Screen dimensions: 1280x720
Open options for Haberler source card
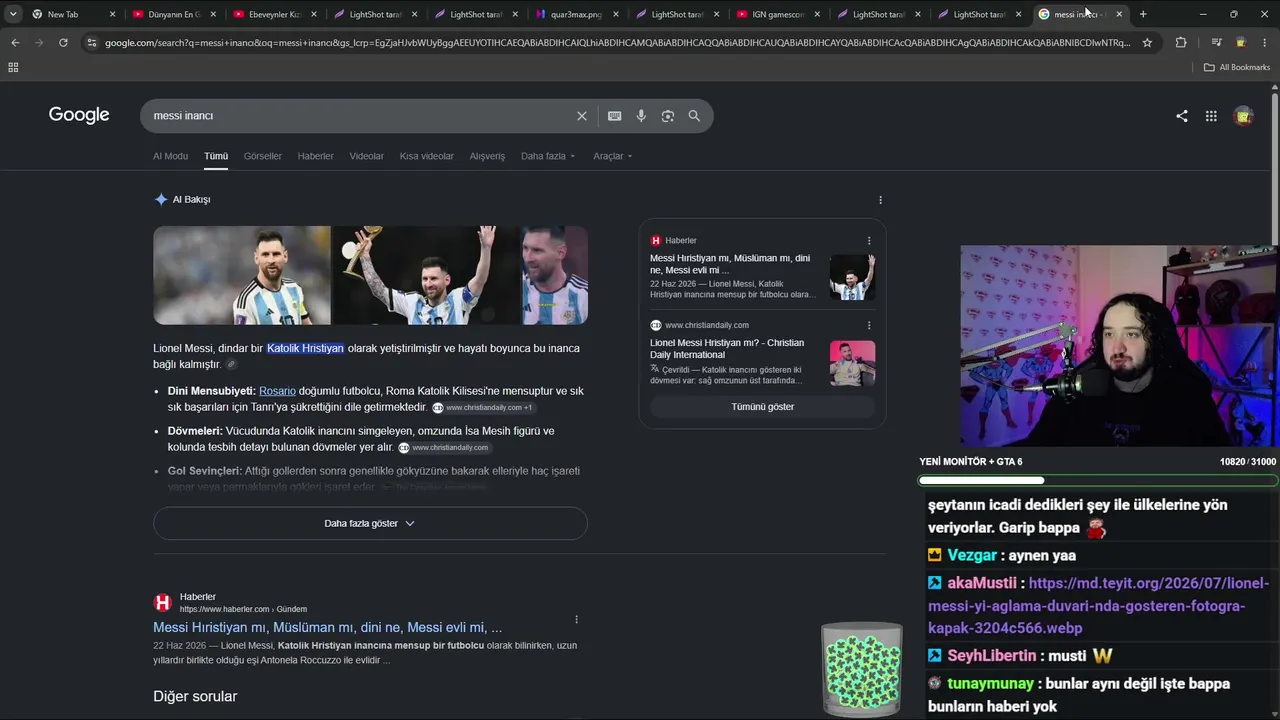pos(869,241)
